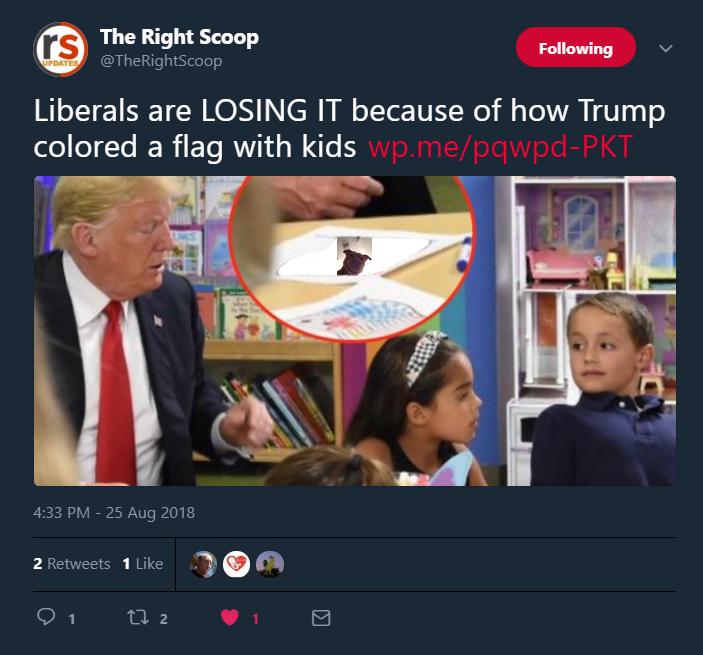The image size is (703, 655).
Task: View the third user avatar with purple background
Action: (x=270, y=564)
